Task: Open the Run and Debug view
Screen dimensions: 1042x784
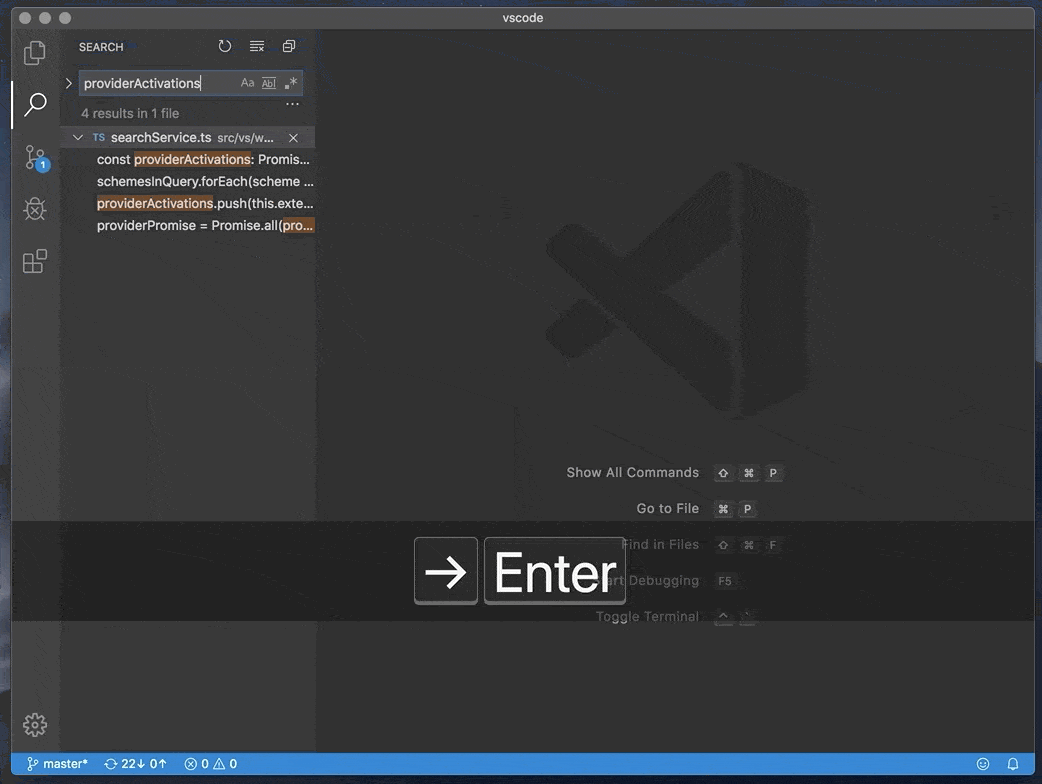Action: [x=34, y=208]
